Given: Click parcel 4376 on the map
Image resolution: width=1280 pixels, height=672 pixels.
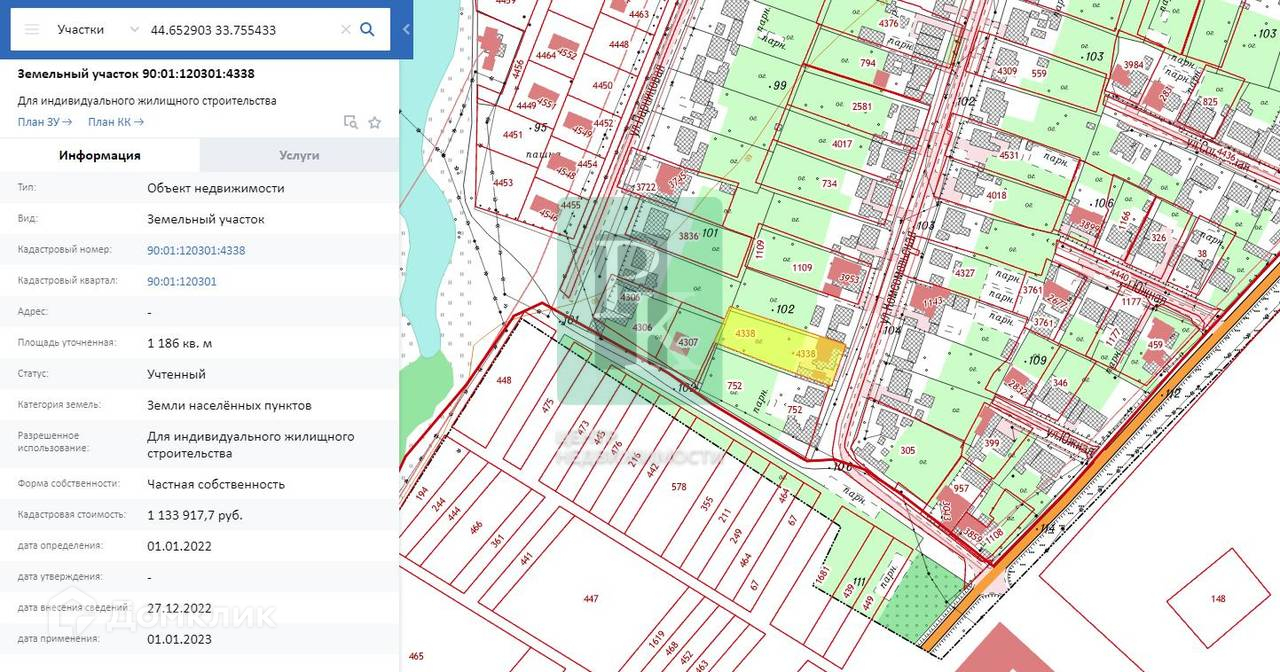Looking at the screenshot, I should (888, 23).
